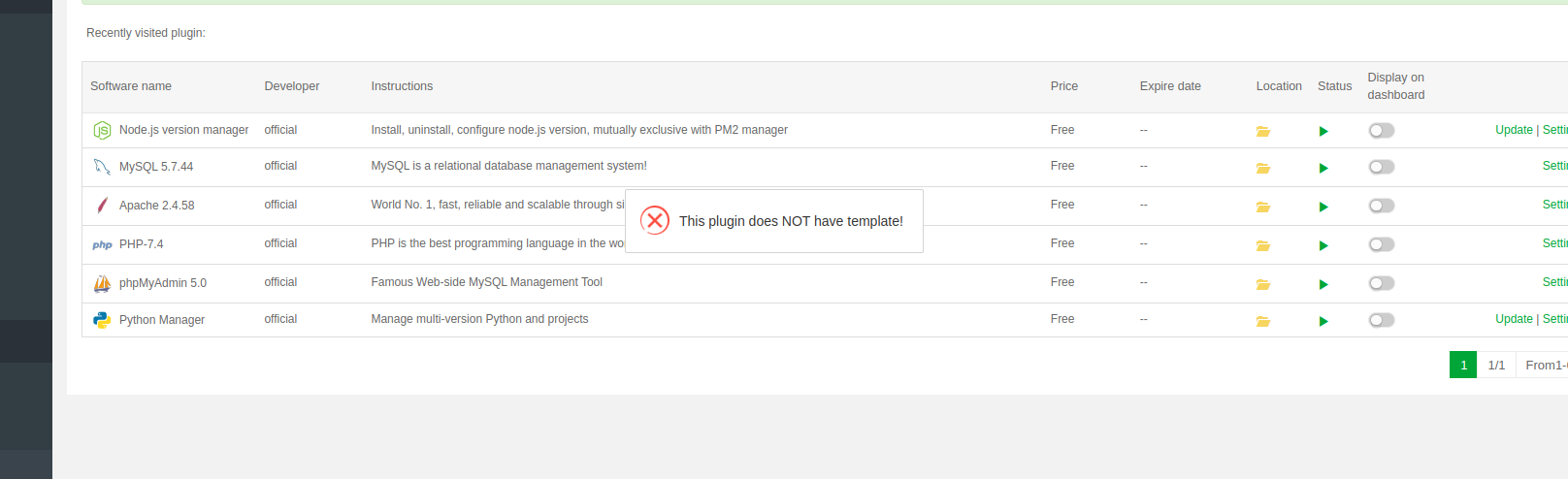
Task: Go to page 1 in pagination
Action: (x=1463, y=365)
